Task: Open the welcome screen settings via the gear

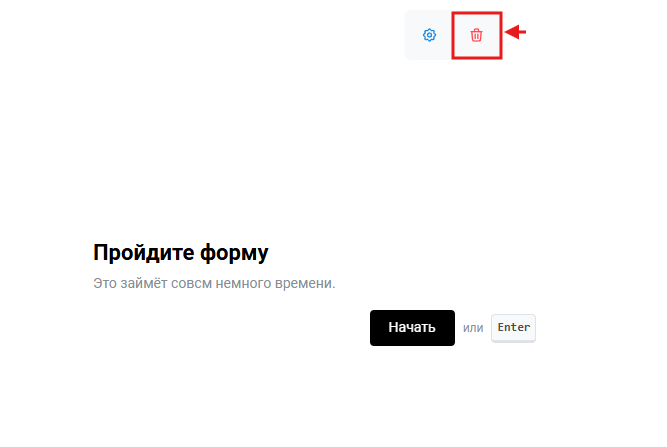Action: pos(429,35)
